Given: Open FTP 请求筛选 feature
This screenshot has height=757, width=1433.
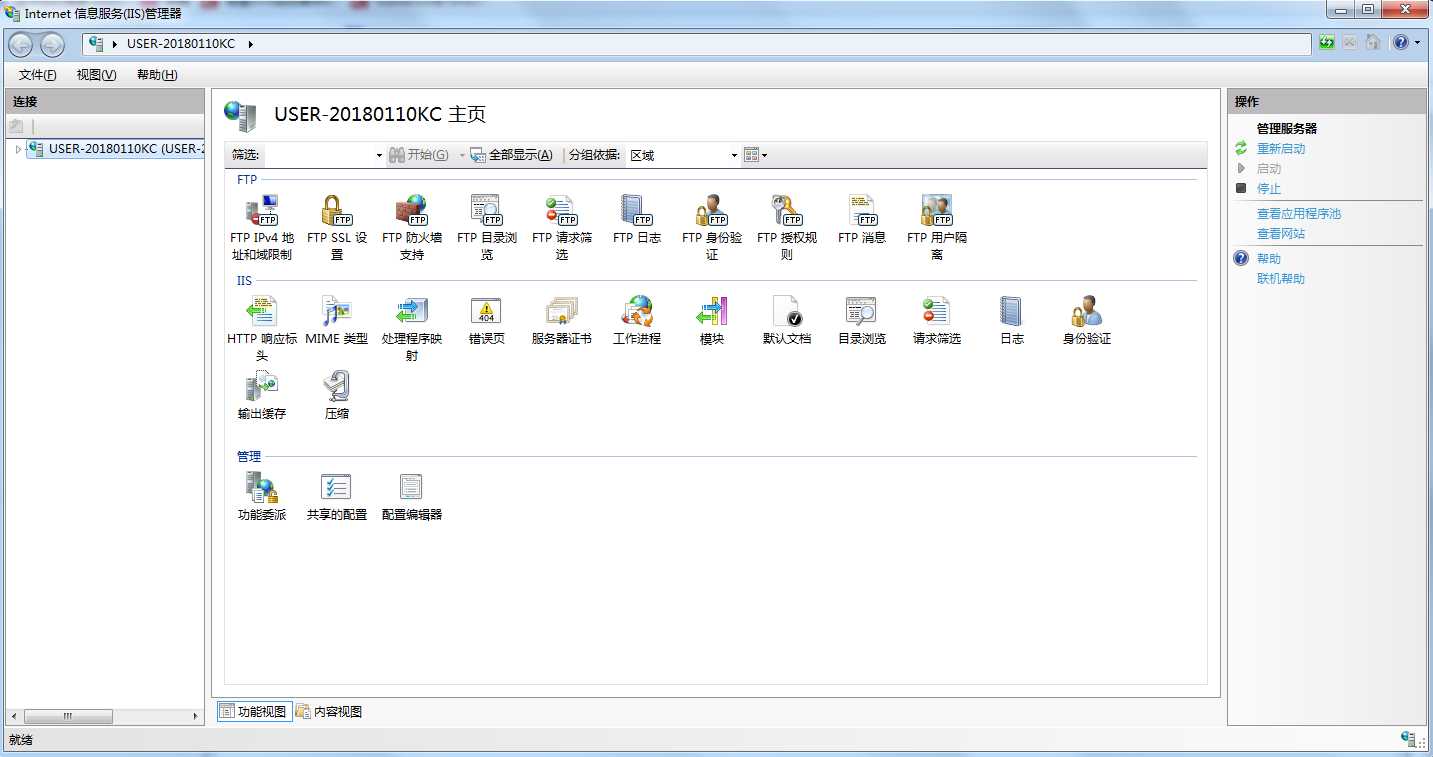Looking at the screenshot, I should [562, 228].
